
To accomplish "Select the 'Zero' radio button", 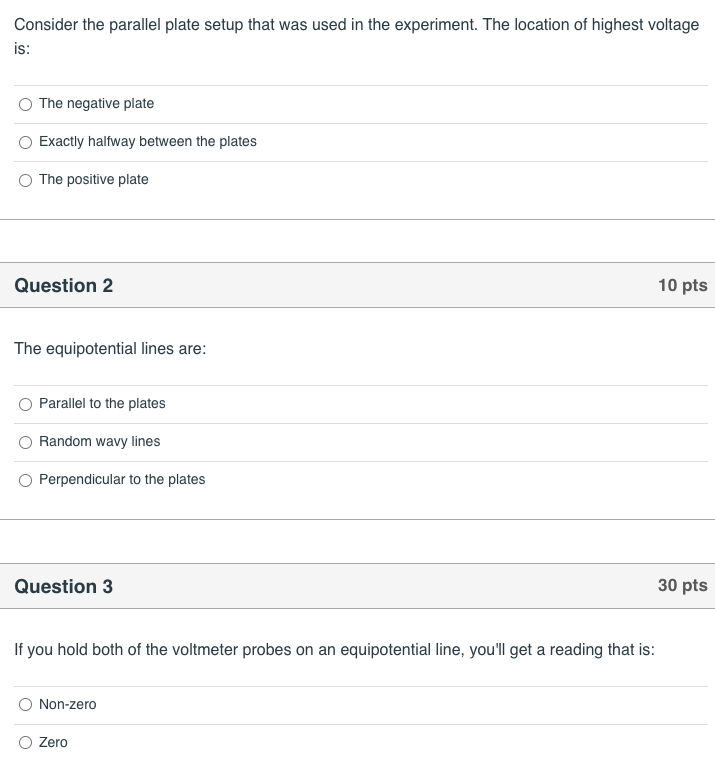I will click(x=26, y=742).
